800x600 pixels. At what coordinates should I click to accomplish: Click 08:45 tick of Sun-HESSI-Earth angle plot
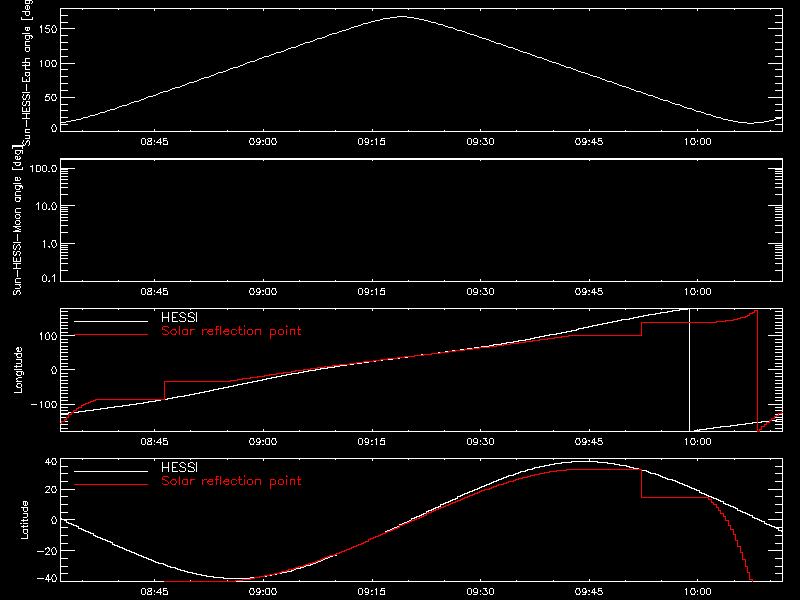tap(154, 142)
